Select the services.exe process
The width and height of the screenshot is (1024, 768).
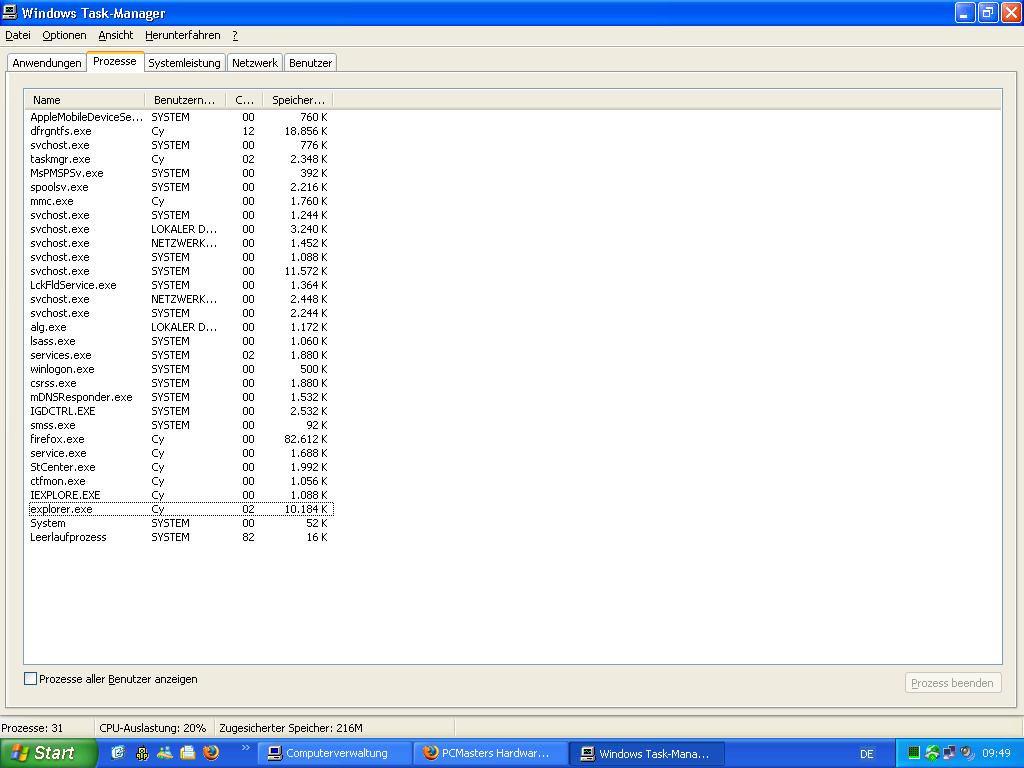[x=180, y=355]
